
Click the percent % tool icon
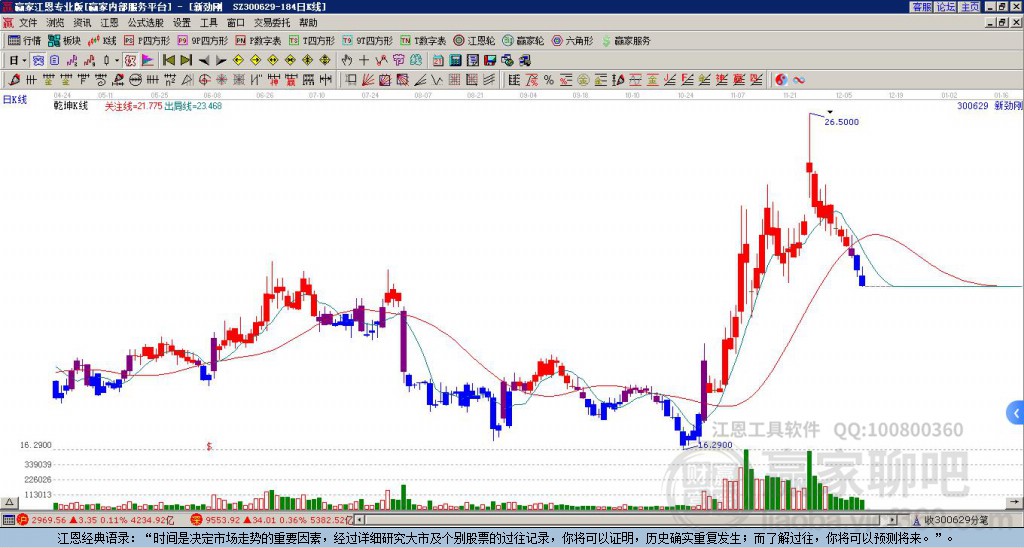(549, 80)
